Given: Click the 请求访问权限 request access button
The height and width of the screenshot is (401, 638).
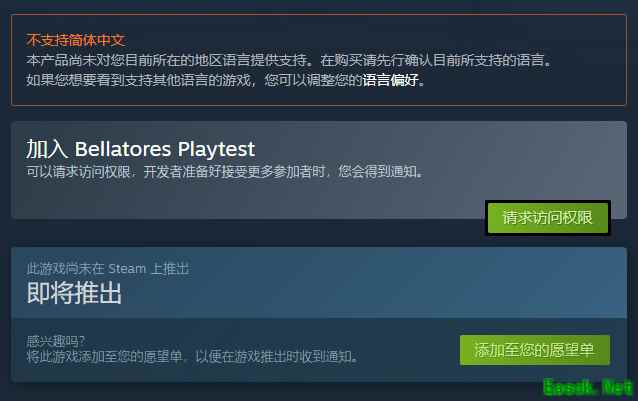Looking at the screenshot, I should click(548, 218).
